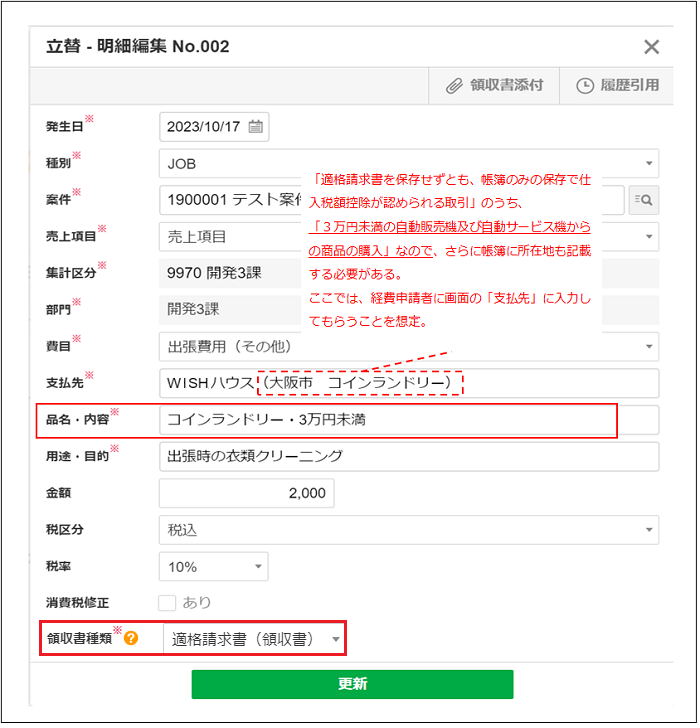Click the 金額 field showing 2,000

coord(246,493)
